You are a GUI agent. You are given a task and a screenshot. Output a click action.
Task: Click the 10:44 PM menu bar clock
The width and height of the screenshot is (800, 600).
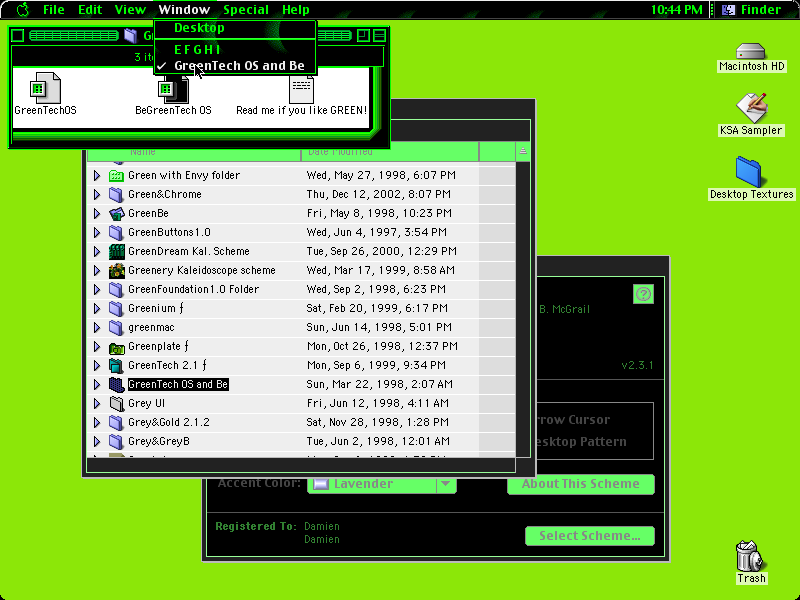[677, 10]
